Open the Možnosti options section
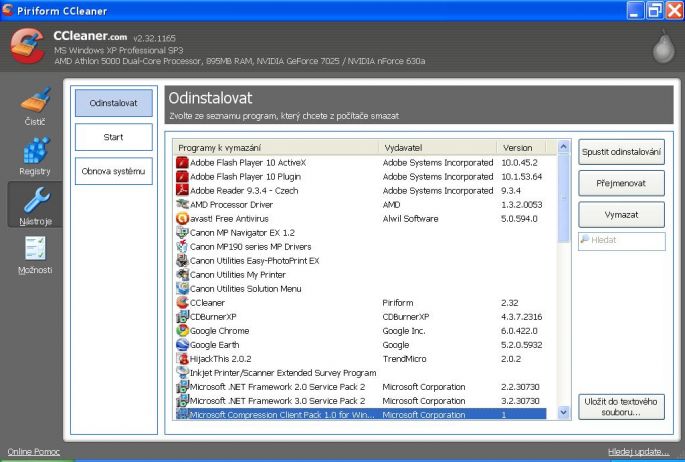The image size is (685, 462). tap(35, 255)
